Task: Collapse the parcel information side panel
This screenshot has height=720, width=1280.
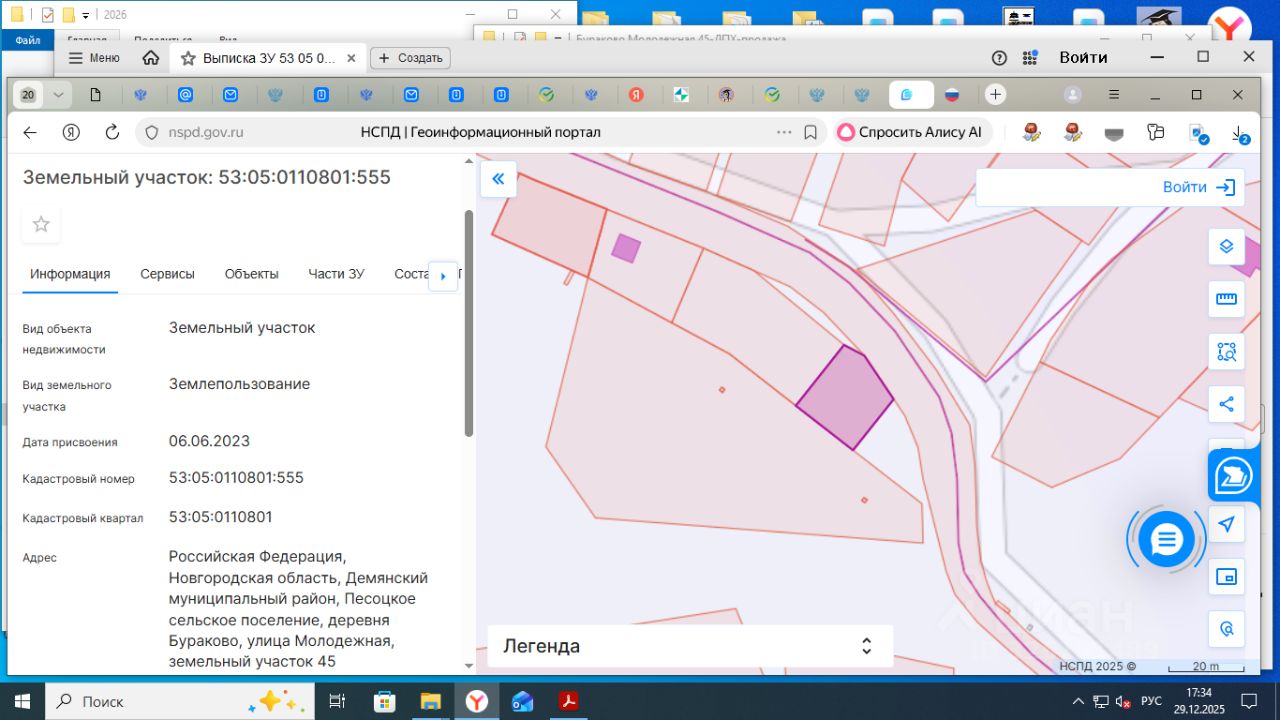Action: (498, 180)
